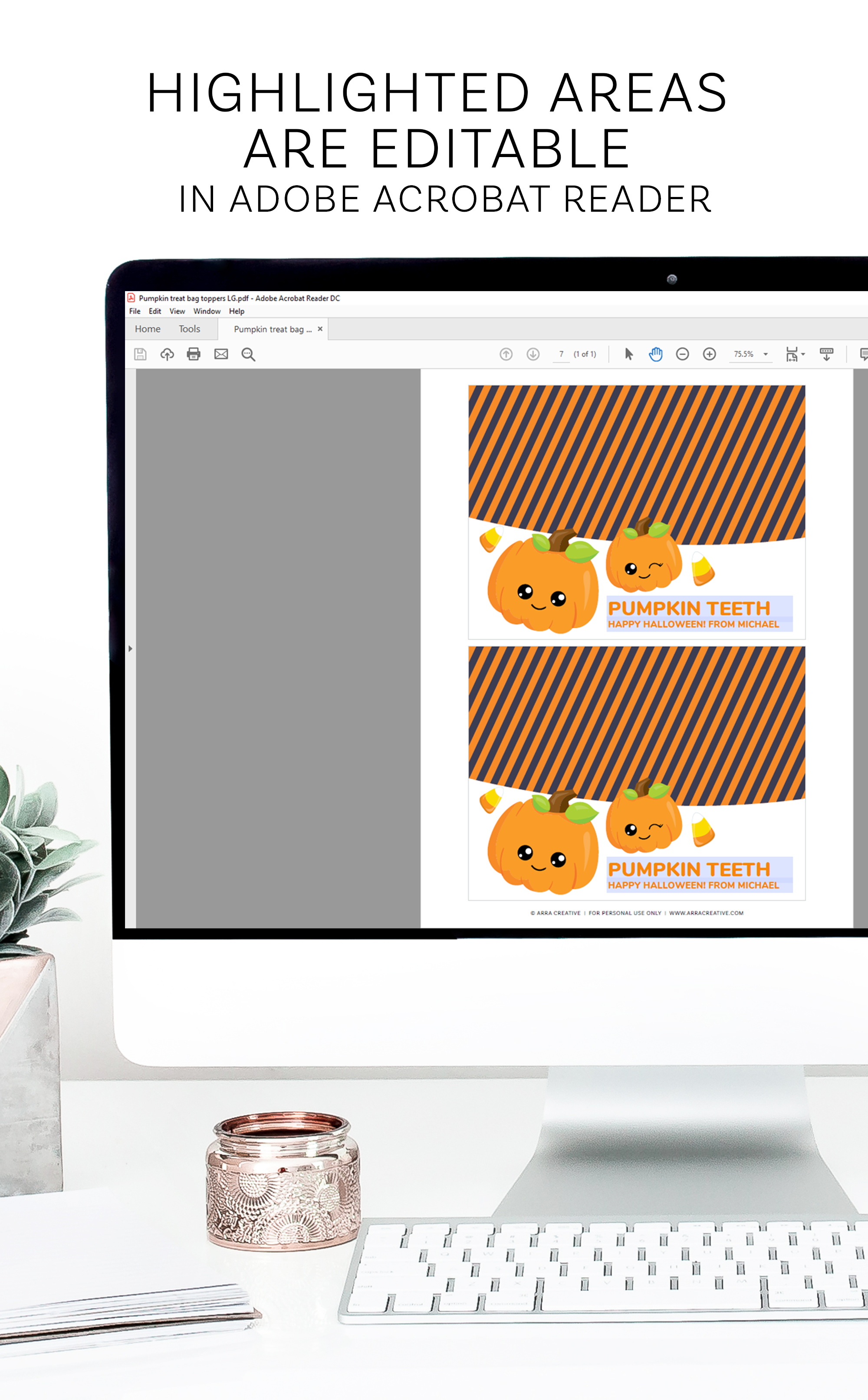Image resolution: width=868 pixels, height=1400 pixels.
Task: Click the page number input field
Action: [561, 354]
